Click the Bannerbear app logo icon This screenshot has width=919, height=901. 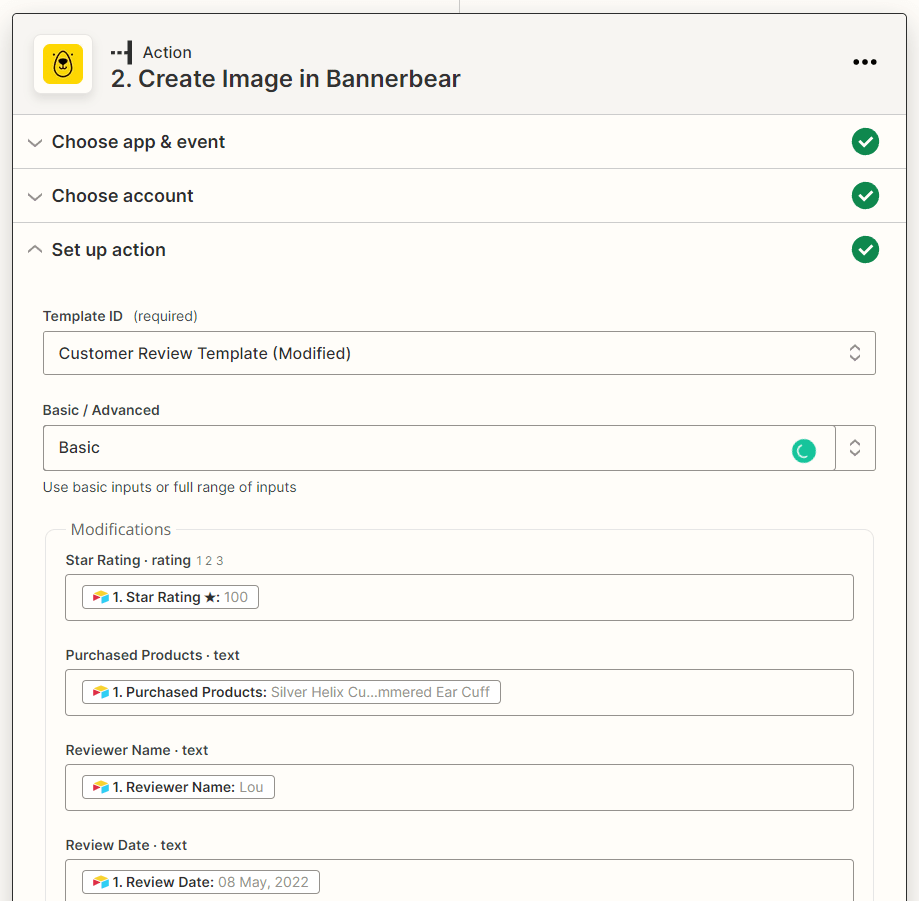pos(63,64)
